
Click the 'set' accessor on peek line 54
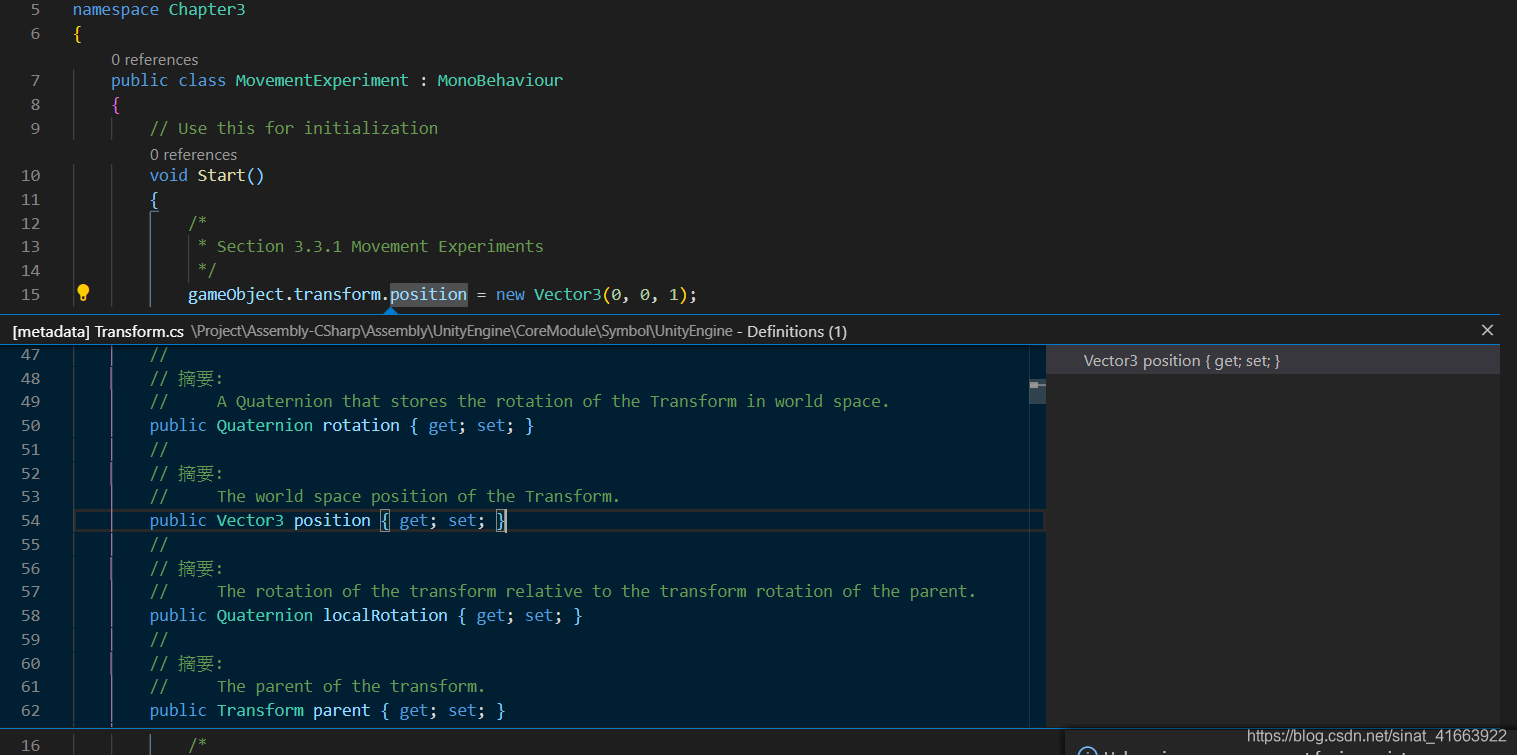click(x=462, y=520)
